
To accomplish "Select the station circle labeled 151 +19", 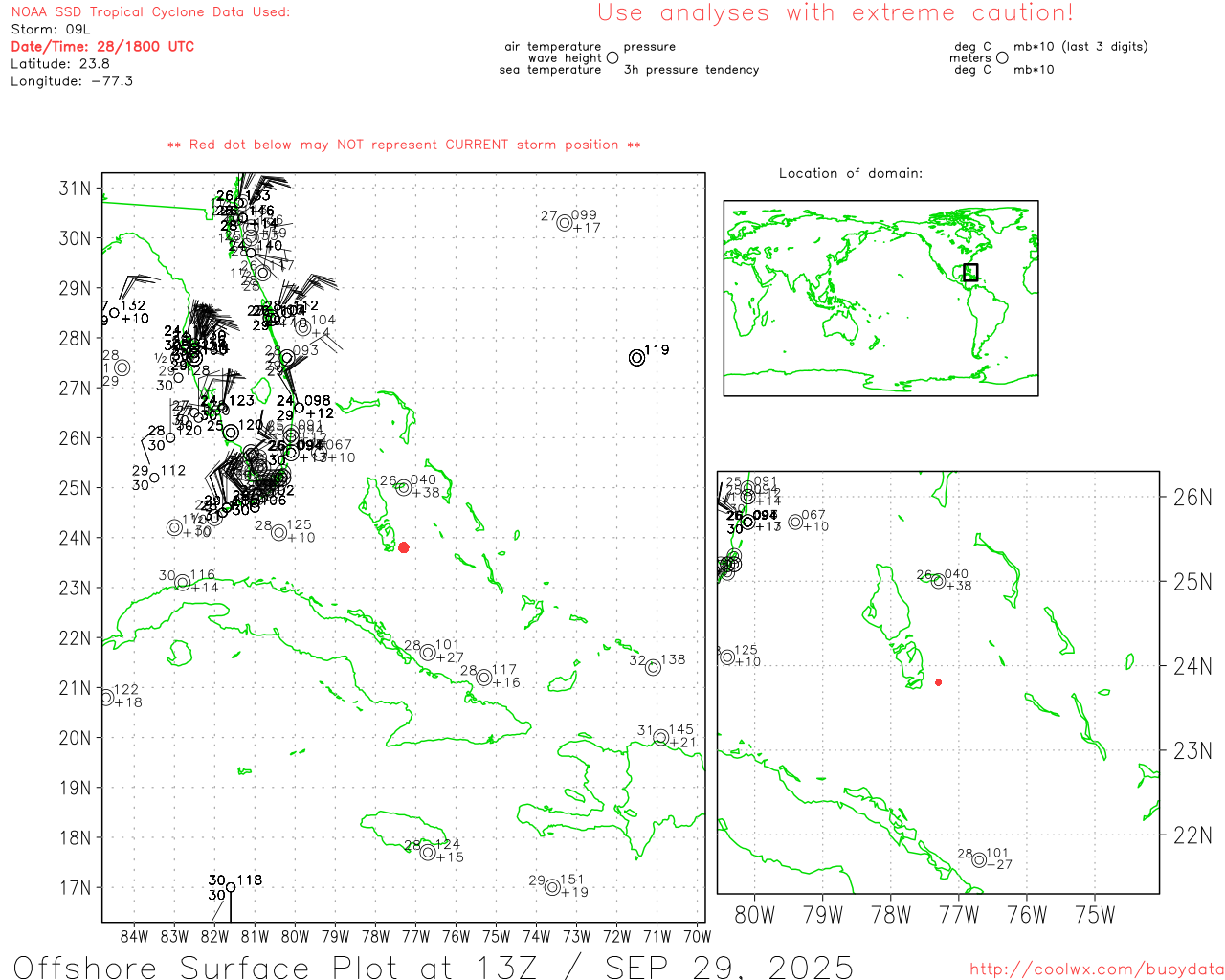I will tap(552, 887).
